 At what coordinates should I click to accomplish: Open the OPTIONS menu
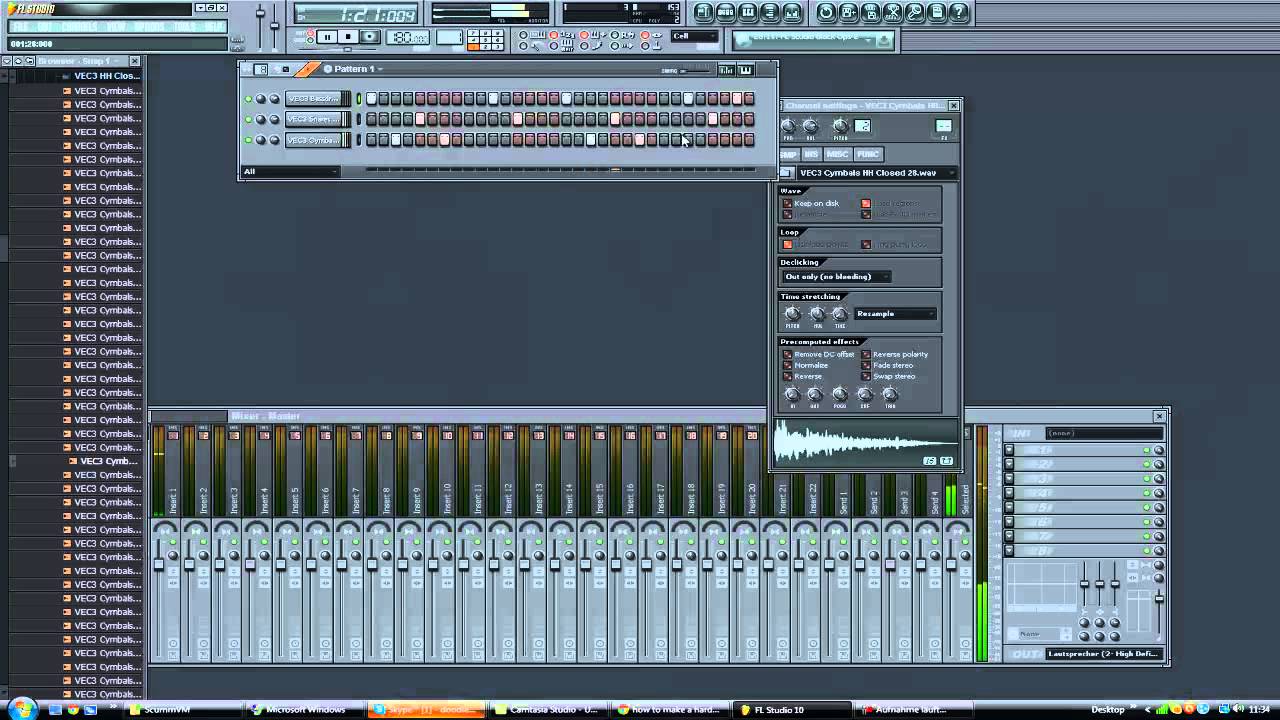tap(149, 27)
